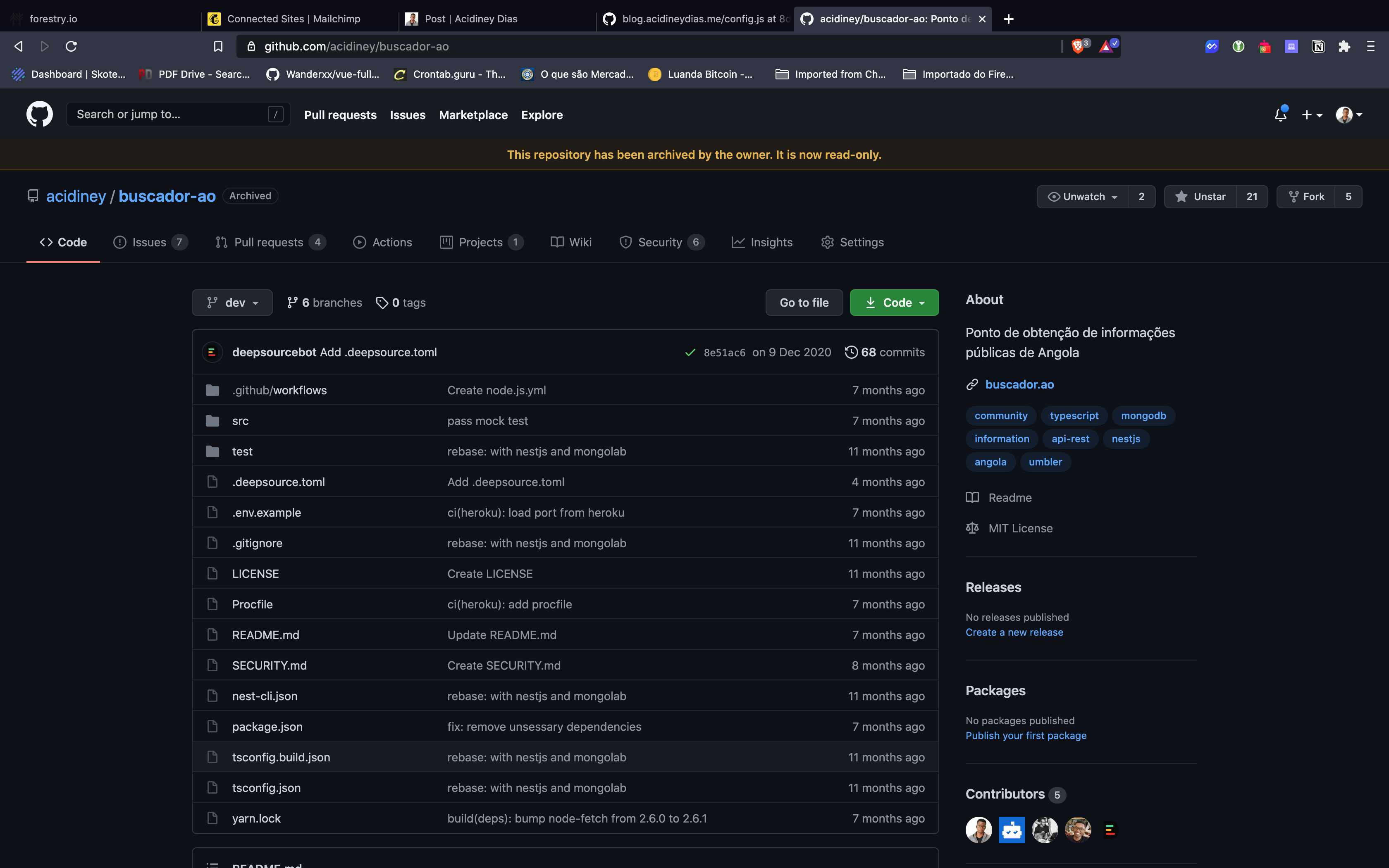
Task: Open Create a new release link
Action: tap(1014, 632)
